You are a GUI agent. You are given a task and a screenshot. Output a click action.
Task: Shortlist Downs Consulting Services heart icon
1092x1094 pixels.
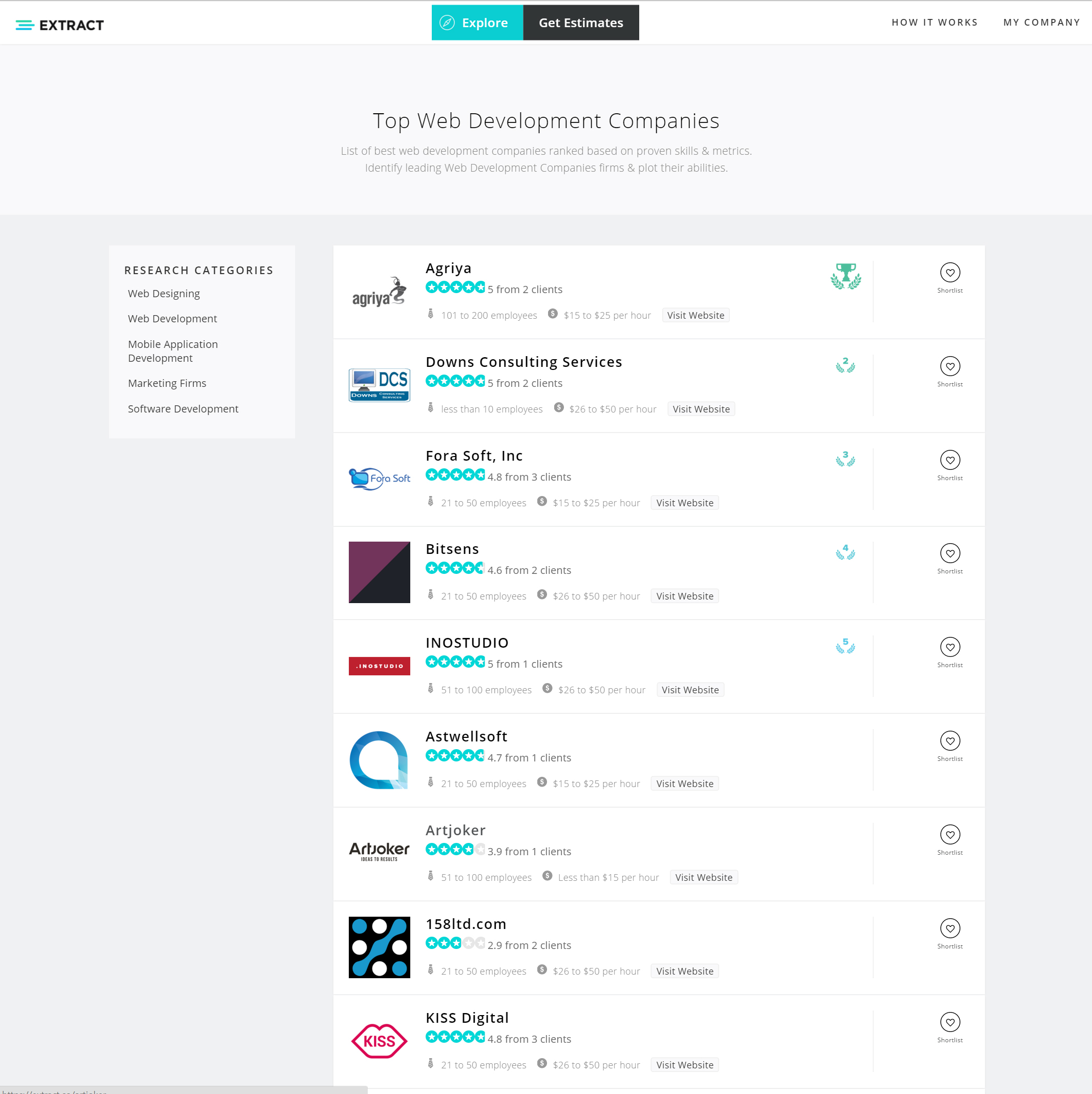(x=950, y=366)
